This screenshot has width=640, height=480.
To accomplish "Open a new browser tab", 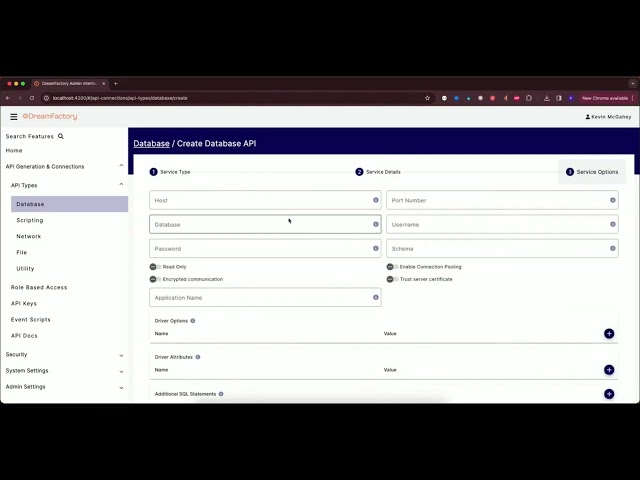I will [x=116, y=83].
